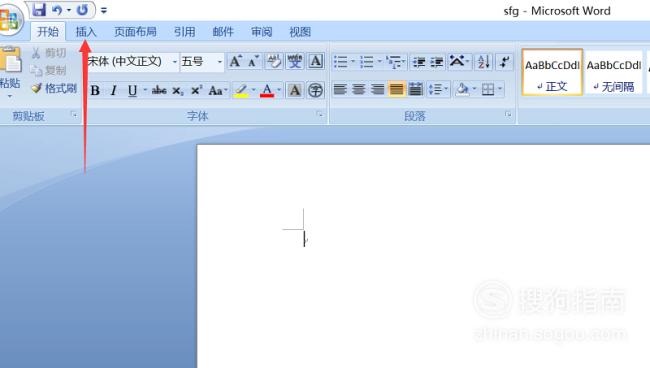Click the Line Spacing icon
This screenshot has width=650, height=368.
435,89
